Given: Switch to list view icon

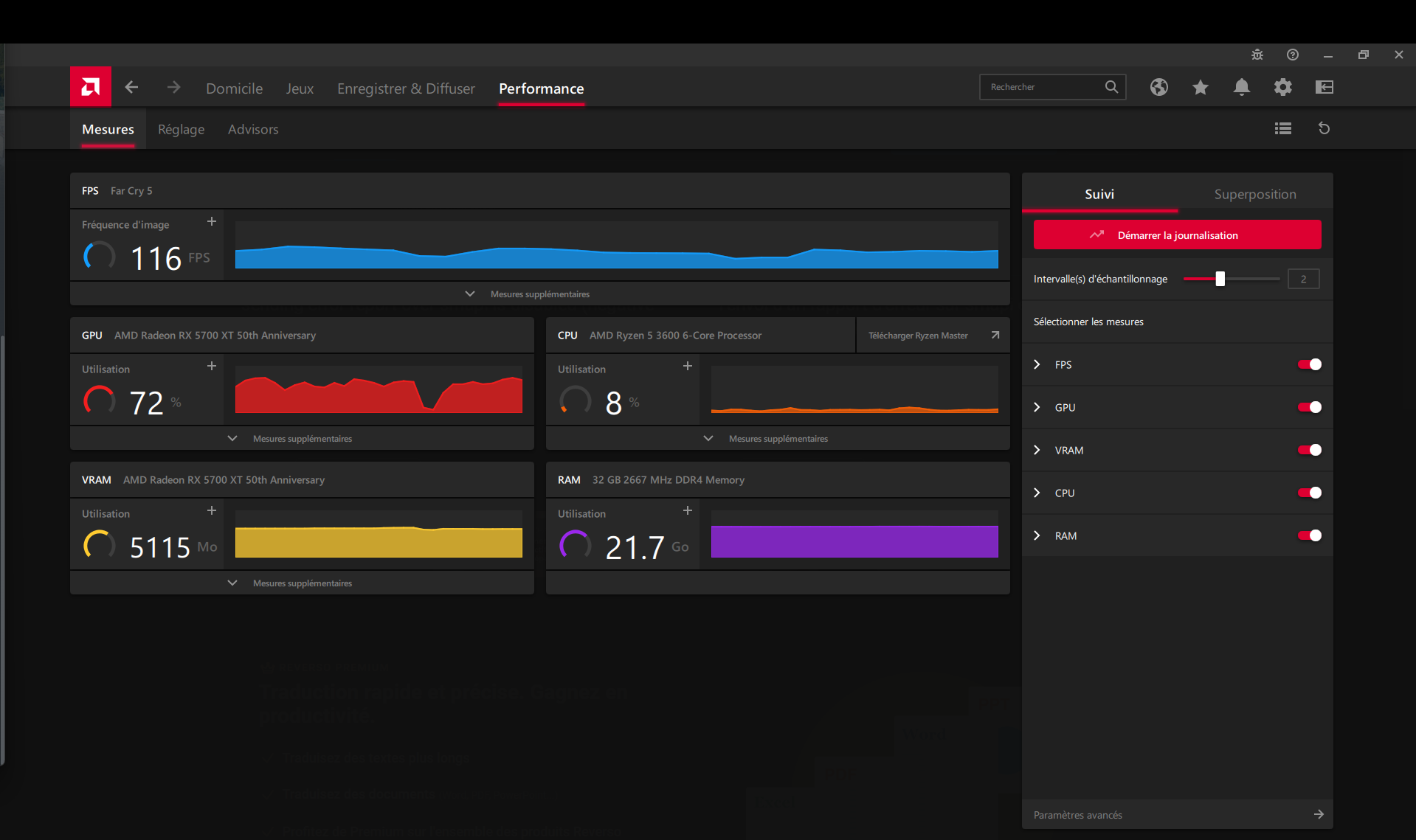Looking at the screenshot, I should [1282, 128].
